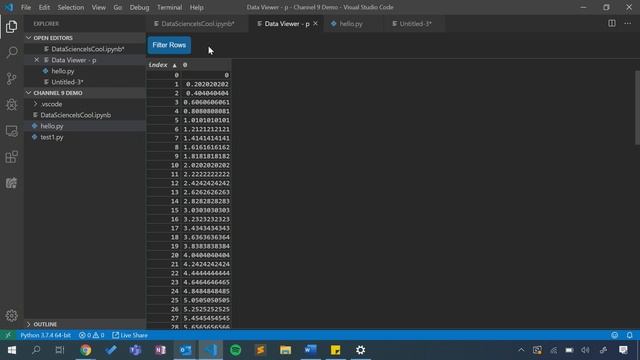Open the Windows Start menu
Image resolution: width=640 pixels, height=360 pixels.
[x=11, y=350]
